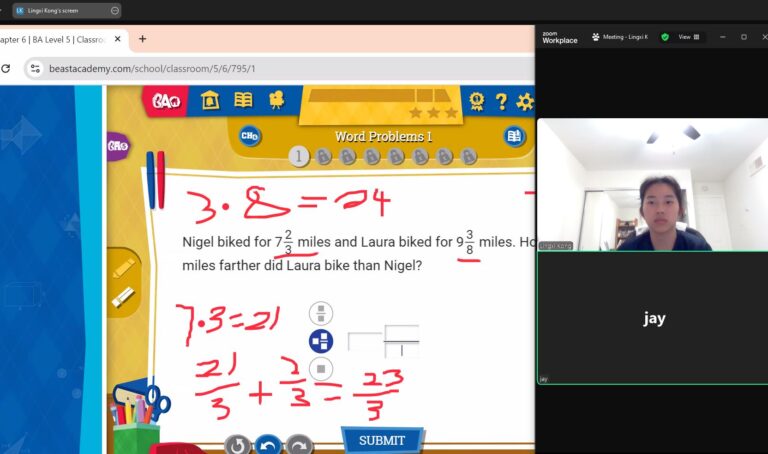This screenshot has width=768, height=454.
Task: Open the Zoom View menu
Action: tap(689, 37)
